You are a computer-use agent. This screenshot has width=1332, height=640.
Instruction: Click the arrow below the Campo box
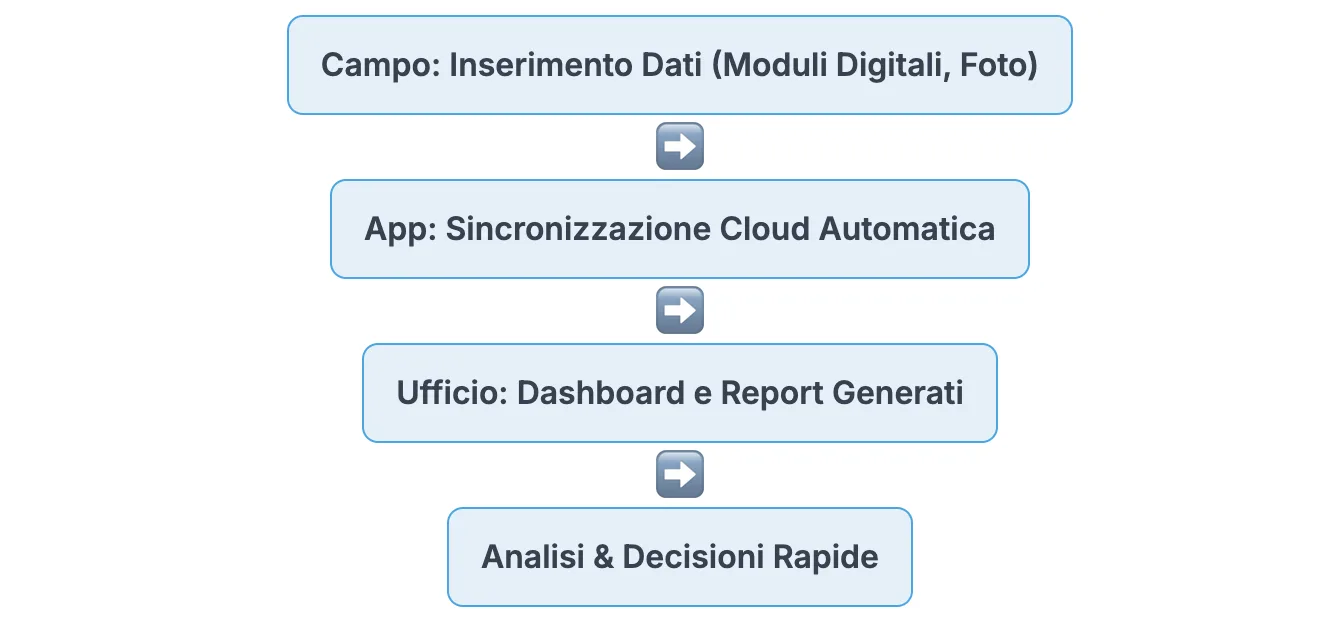(x=680, y=147)
